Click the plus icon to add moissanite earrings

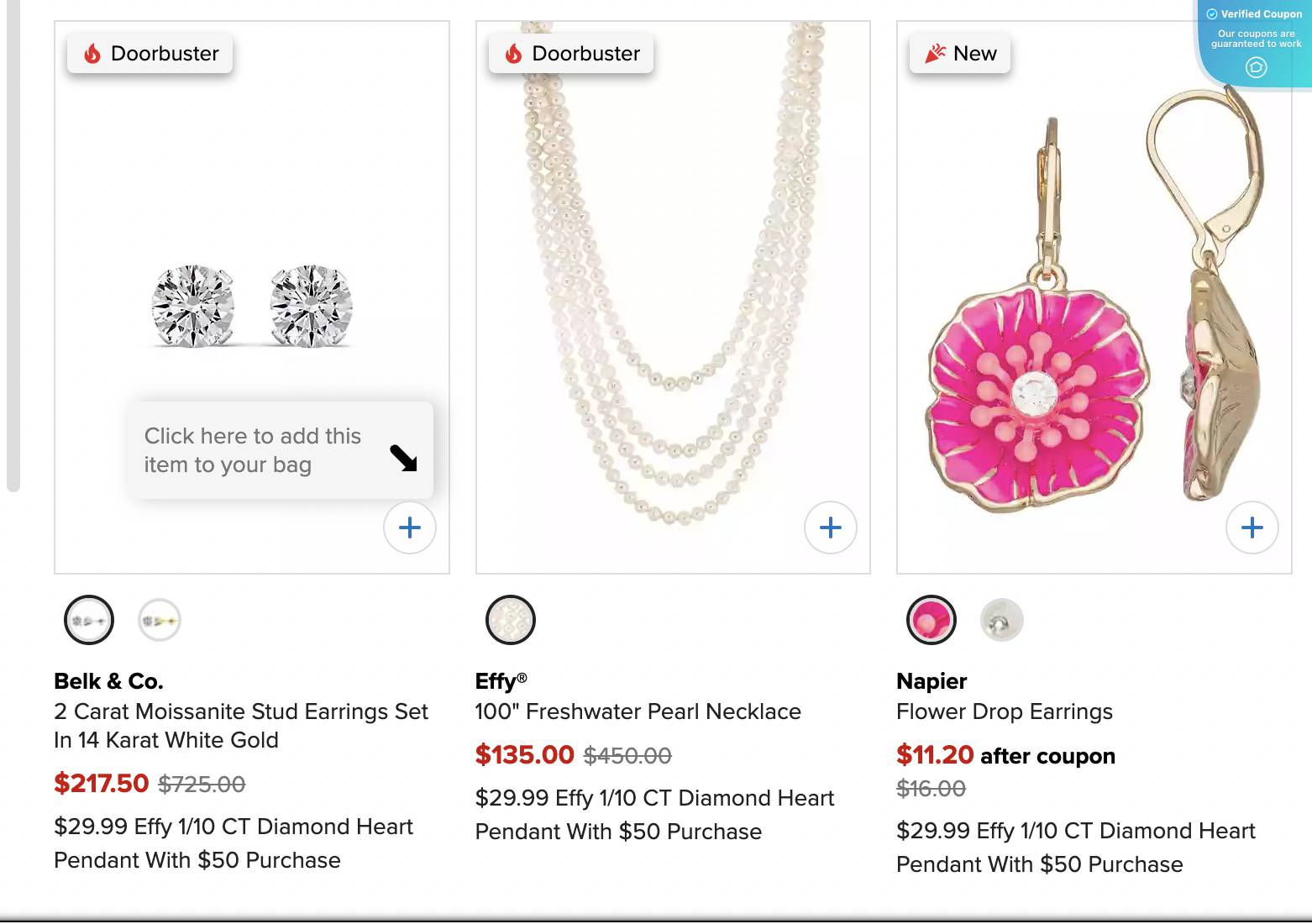click(x=410, y=528)
